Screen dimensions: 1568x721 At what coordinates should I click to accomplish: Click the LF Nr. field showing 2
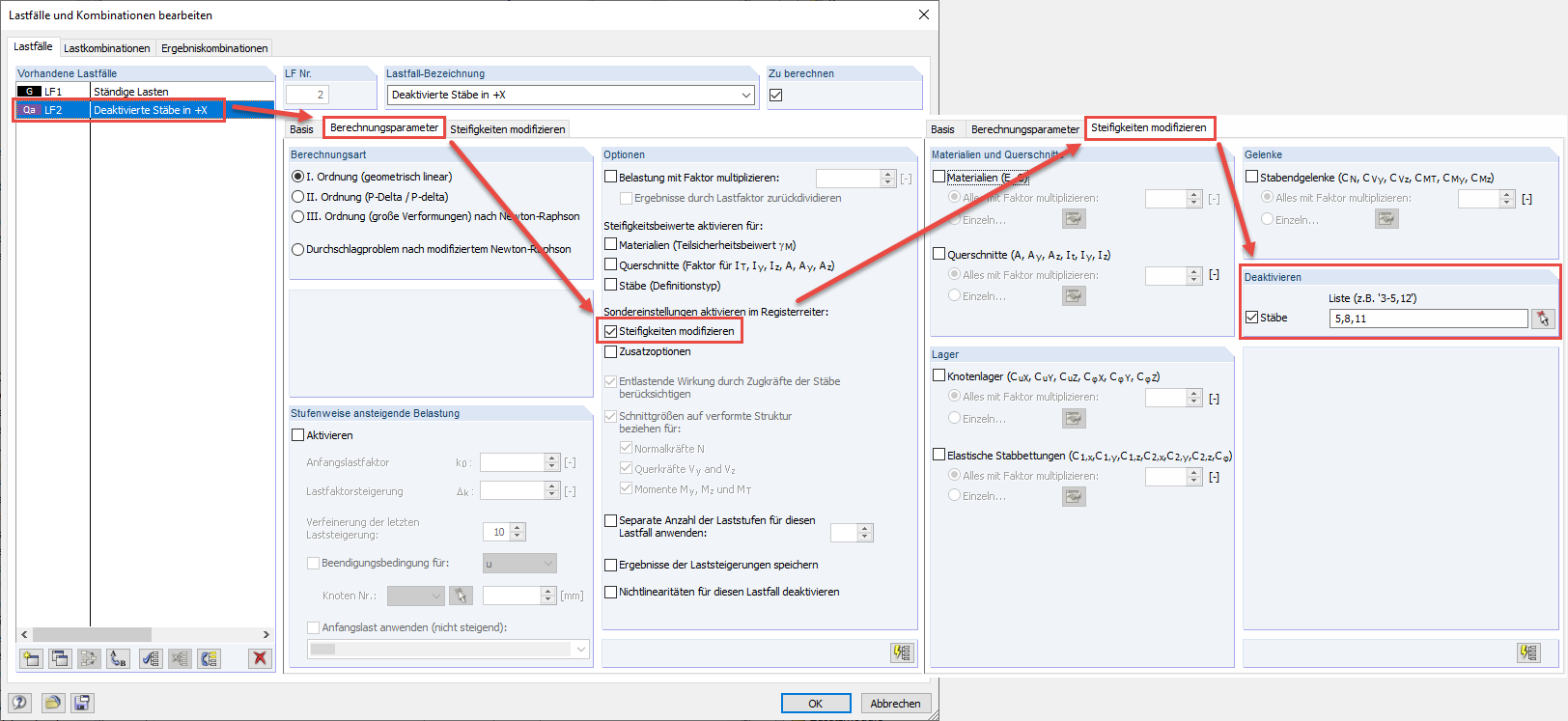coord(307,95)
